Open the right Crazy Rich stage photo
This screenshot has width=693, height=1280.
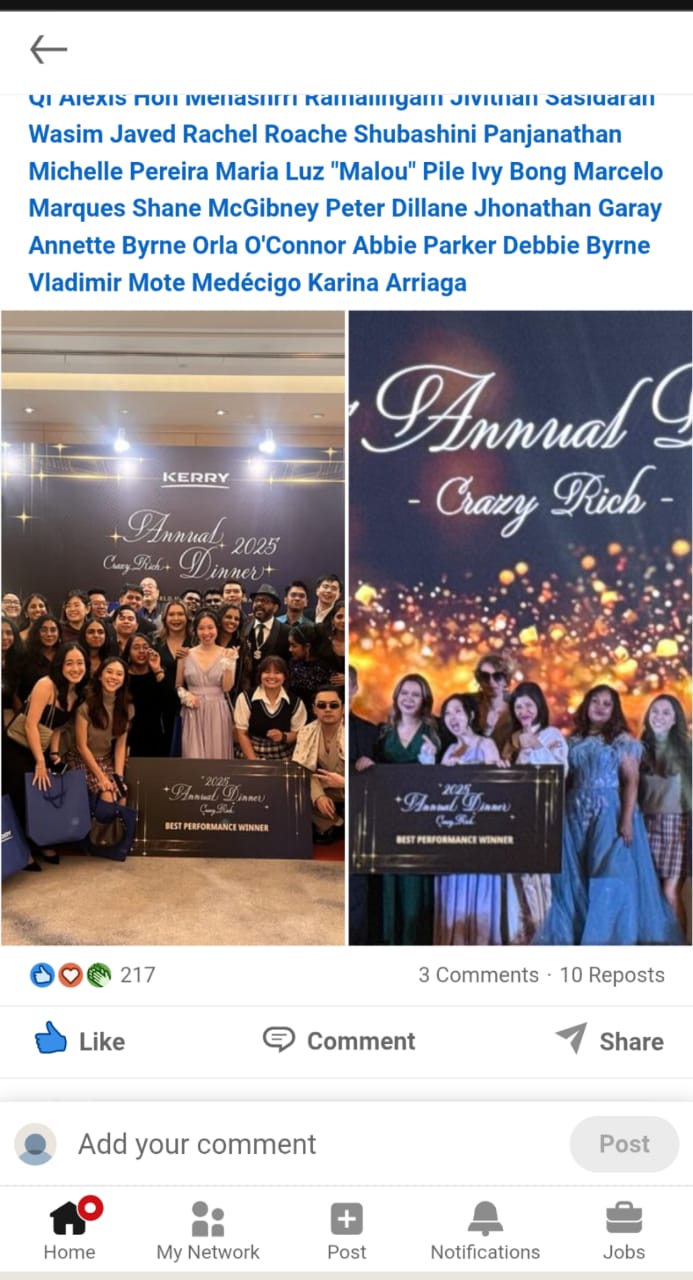click(x=520, y=627)
